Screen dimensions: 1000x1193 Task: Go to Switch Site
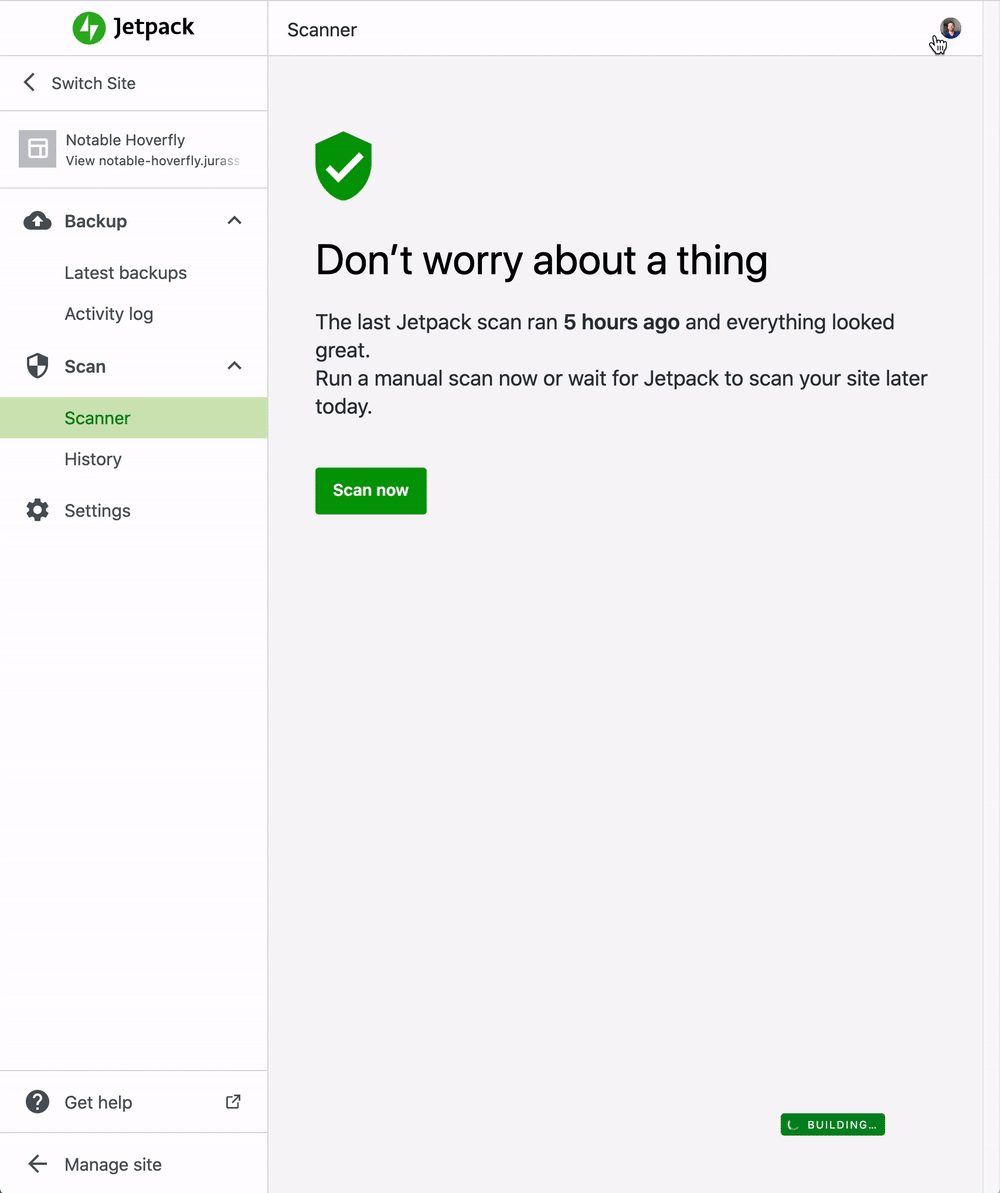pos(94,83)
